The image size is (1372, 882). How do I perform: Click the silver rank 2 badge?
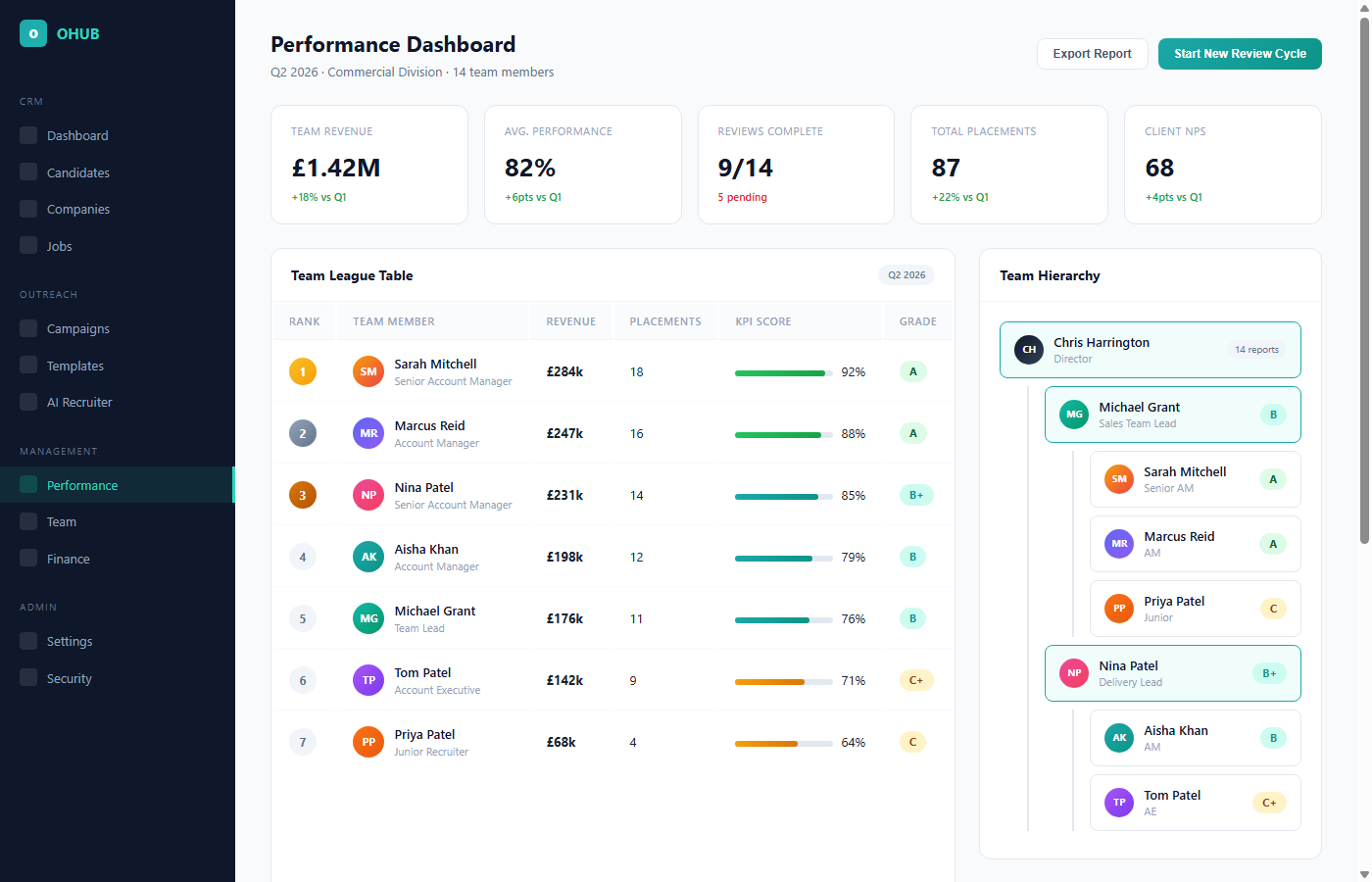tap(303, 433)
